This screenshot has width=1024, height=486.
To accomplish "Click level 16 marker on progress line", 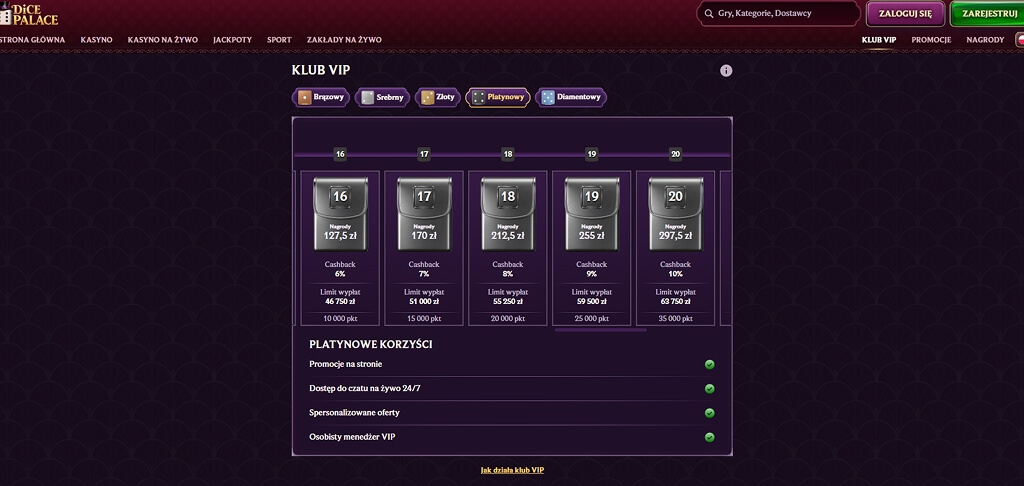I will click(340, 154).
